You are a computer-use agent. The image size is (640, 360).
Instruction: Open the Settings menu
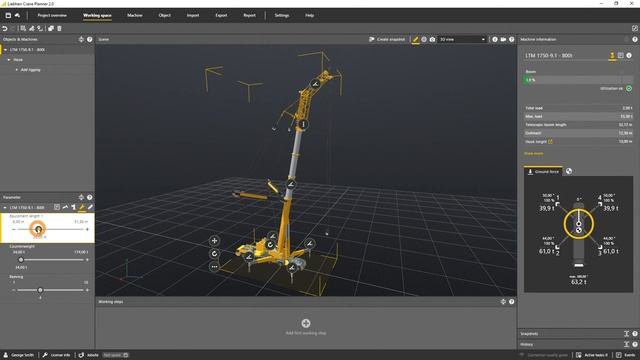[282, 16]
